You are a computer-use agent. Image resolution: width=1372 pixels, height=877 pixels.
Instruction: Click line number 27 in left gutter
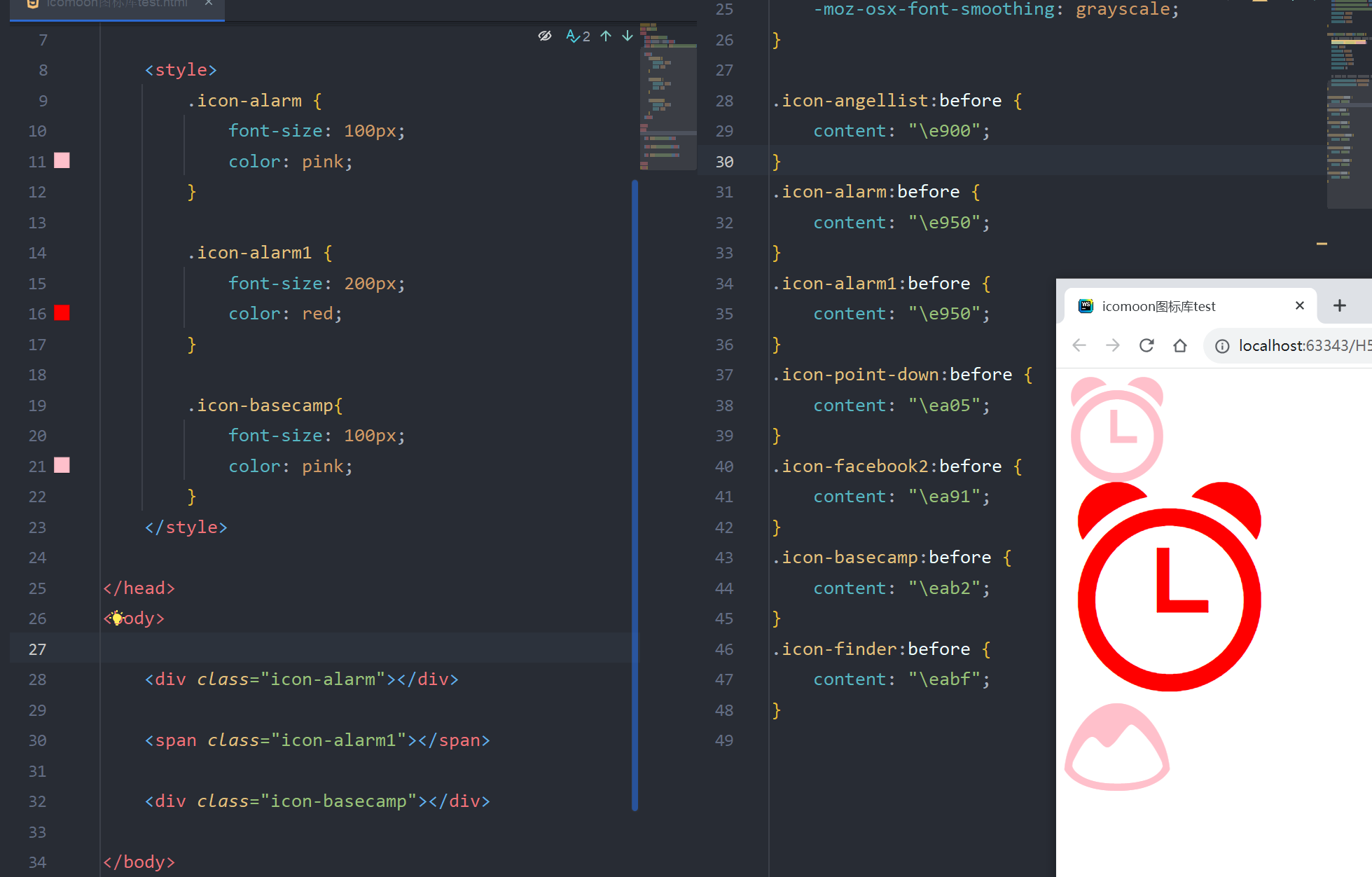click(37, 649)
